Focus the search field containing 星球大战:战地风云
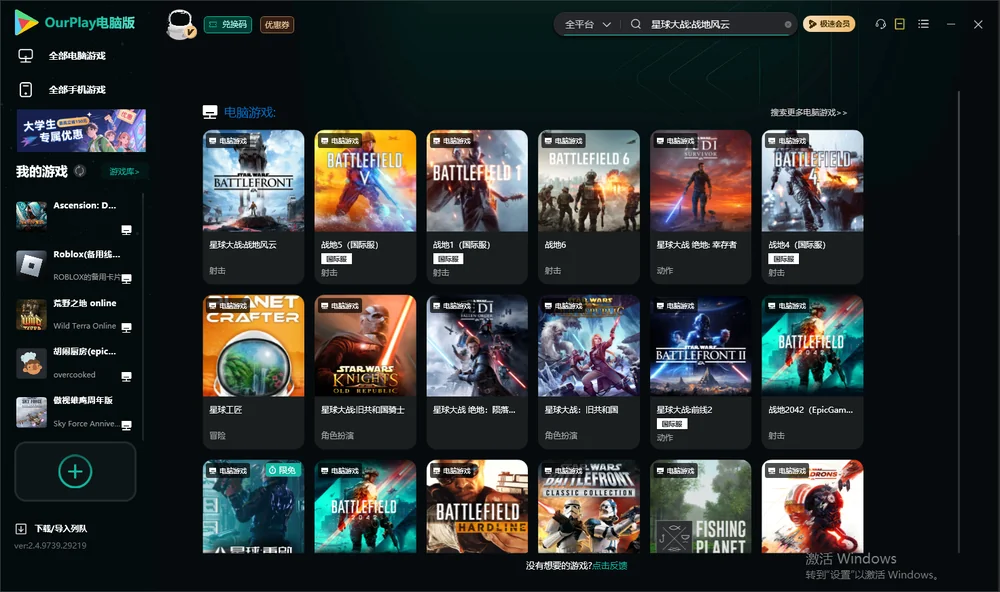This screenshot has width=1000, height=592. point(716,24)
